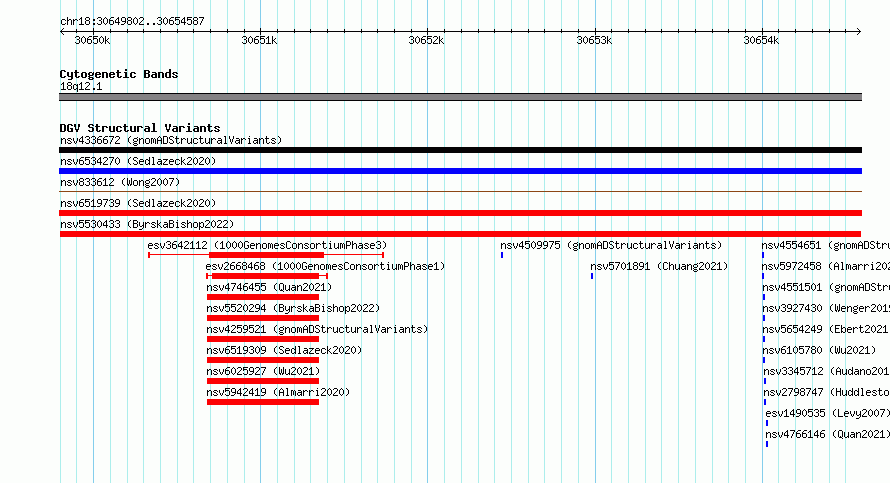Click the 30652k ruler tick label
Image resolution: width=890 pixels, height=483 pixels.
click(x=426, y=40)
